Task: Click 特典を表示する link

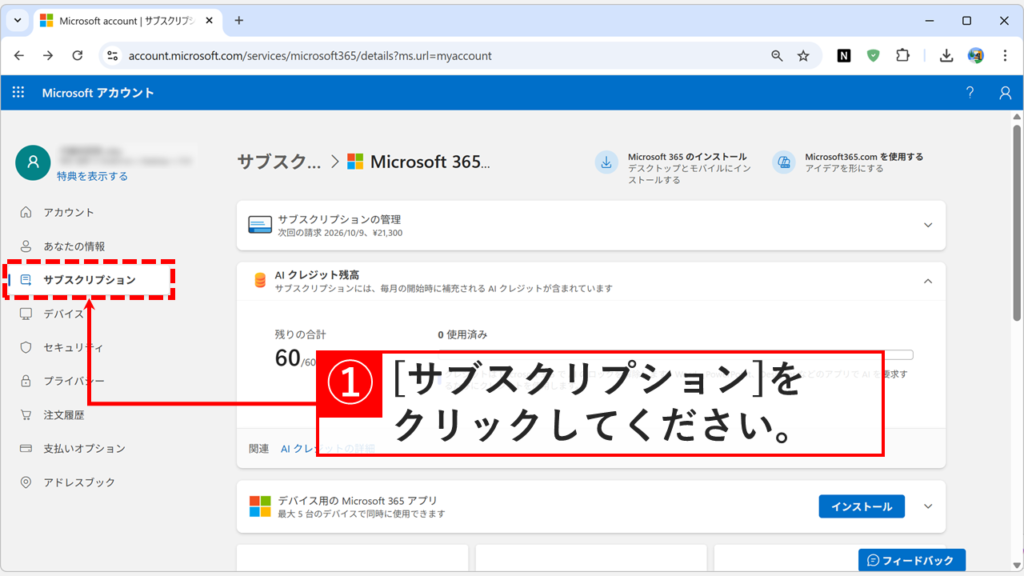Action: (92, 176)
